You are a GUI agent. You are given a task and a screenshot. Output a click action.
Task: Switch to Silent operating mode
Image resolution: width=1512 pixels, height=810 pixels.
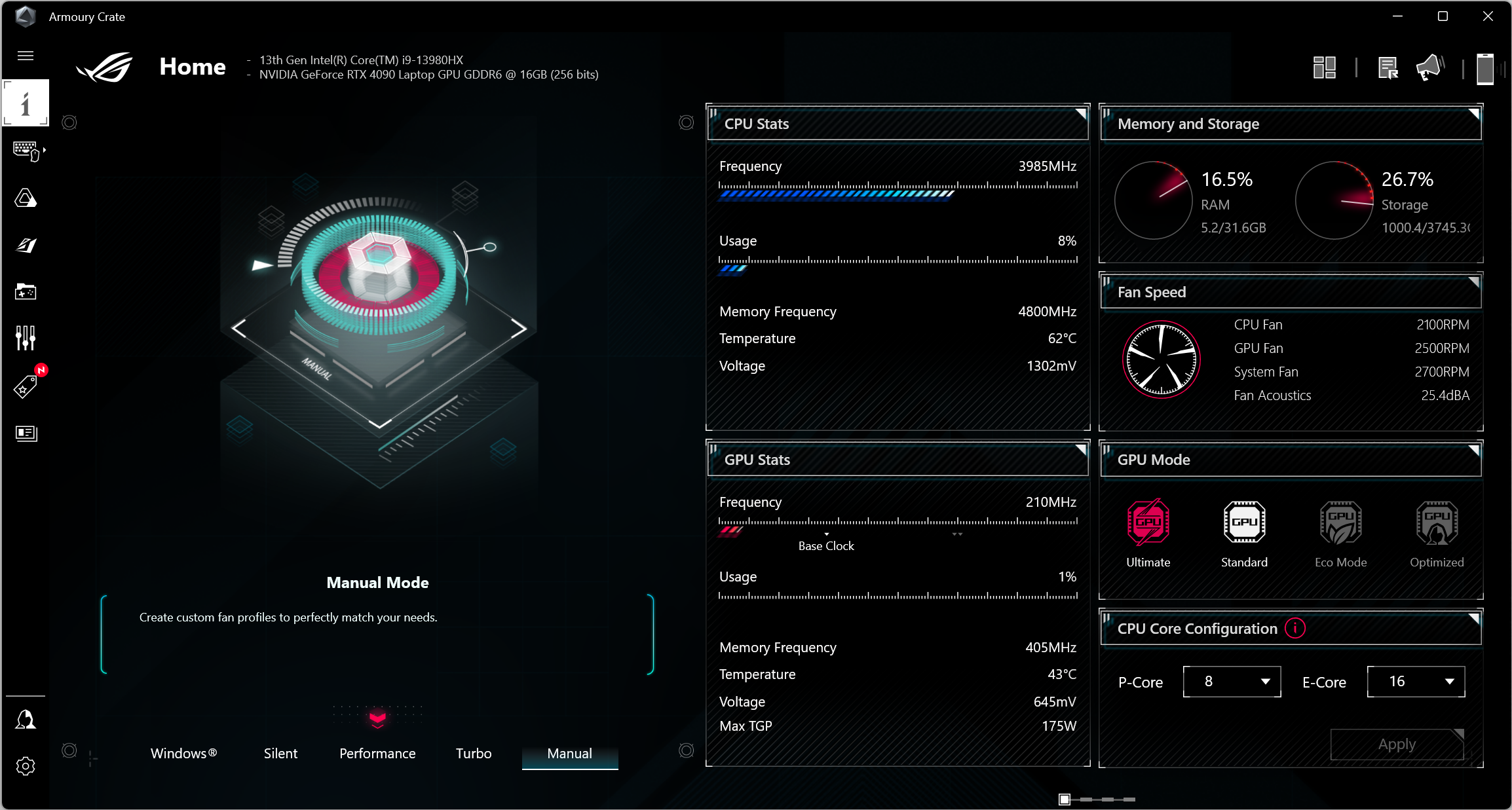pos(280,753)
